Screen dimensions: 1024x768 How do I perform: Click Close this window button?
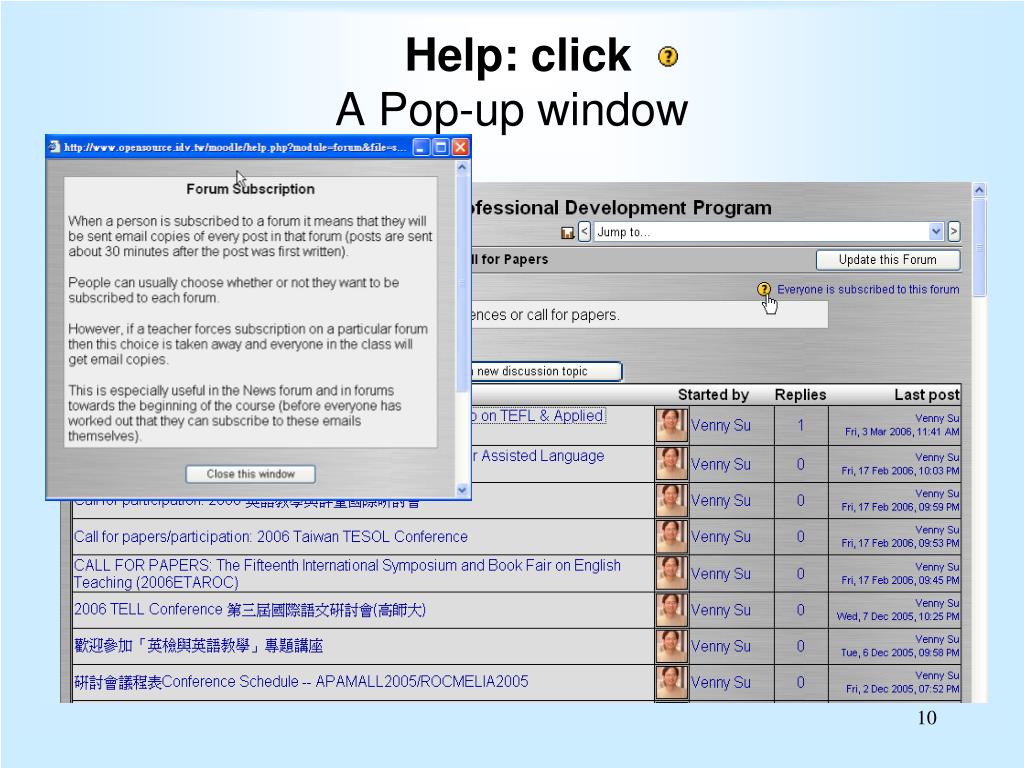click(250, 473)
